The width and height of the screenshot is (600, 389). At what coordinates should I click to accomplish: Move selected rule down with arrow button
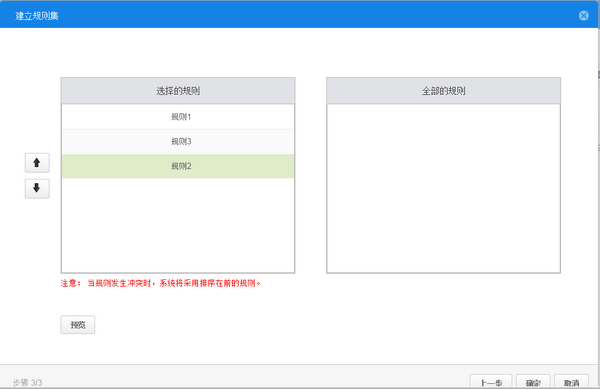pyautogui.click(x=37, y=188)
